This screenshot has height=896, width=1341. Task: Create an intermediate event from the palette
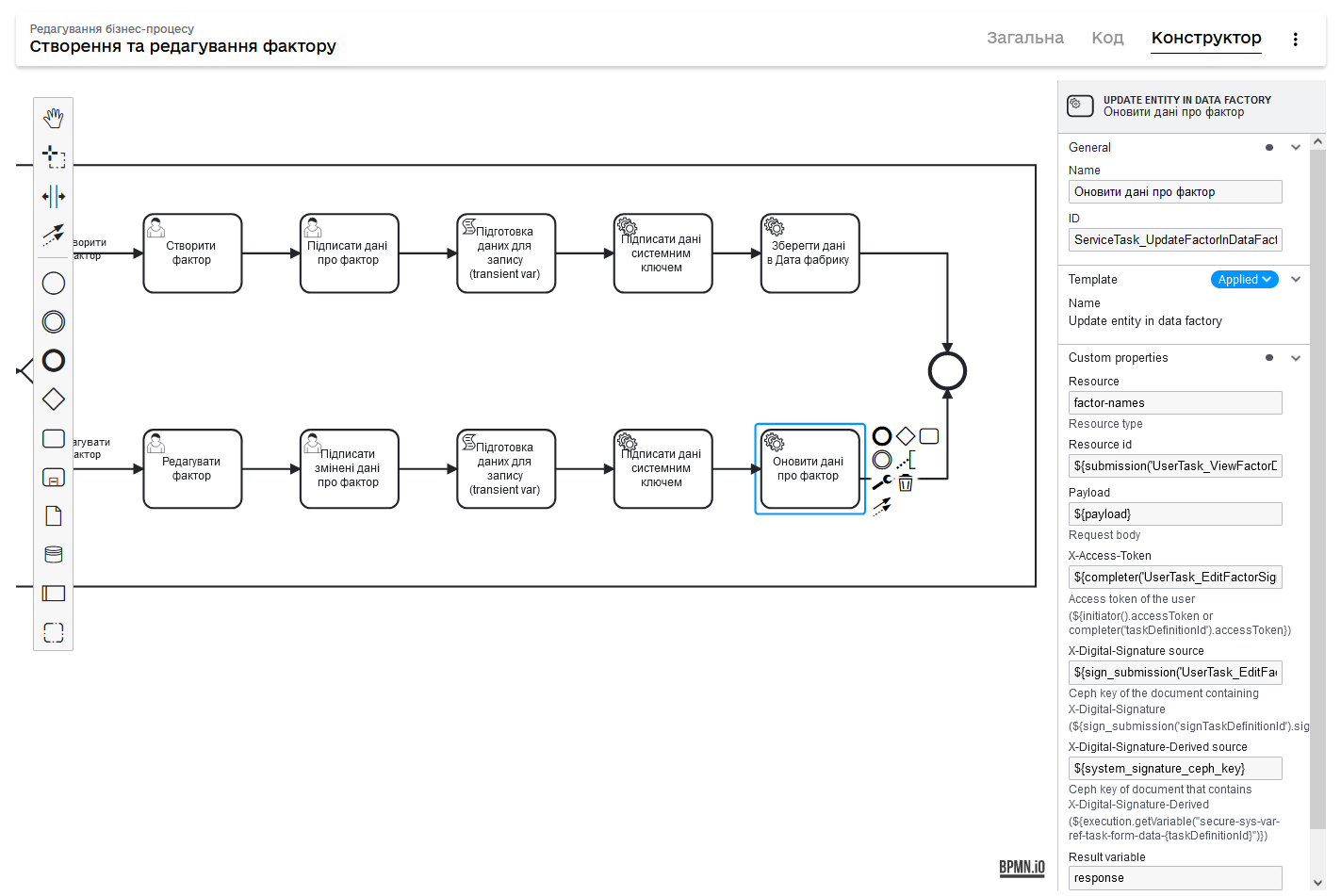[x=54, y=321]
